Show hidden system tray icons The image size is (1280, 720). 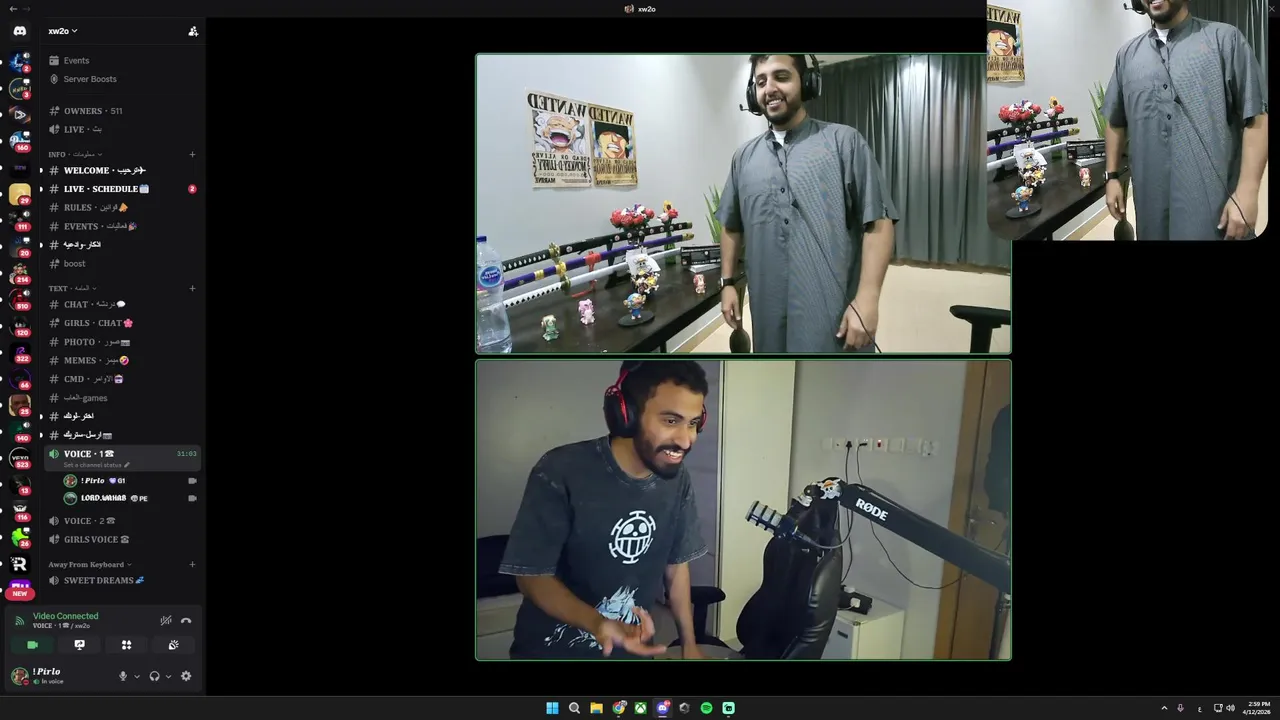(x=1164, y=708)
